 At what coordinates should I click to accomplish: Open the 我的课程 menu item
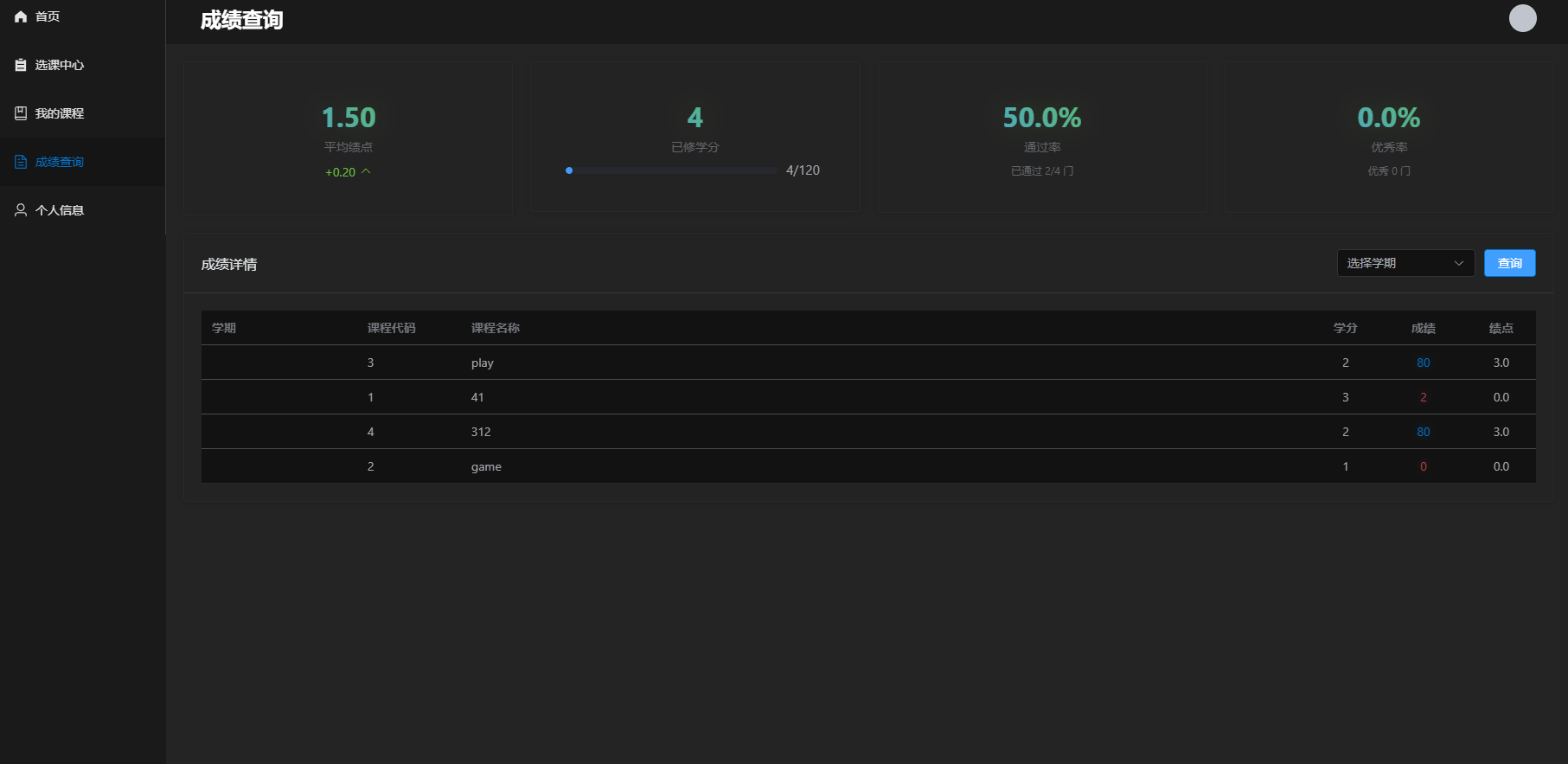click(60, 113)
